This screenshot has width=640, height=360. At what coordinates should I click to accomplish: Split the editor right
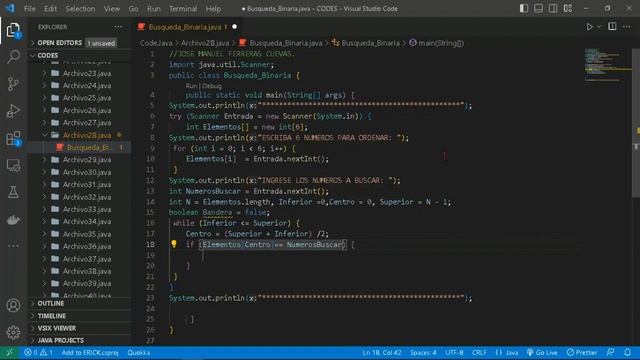point(612,27)
